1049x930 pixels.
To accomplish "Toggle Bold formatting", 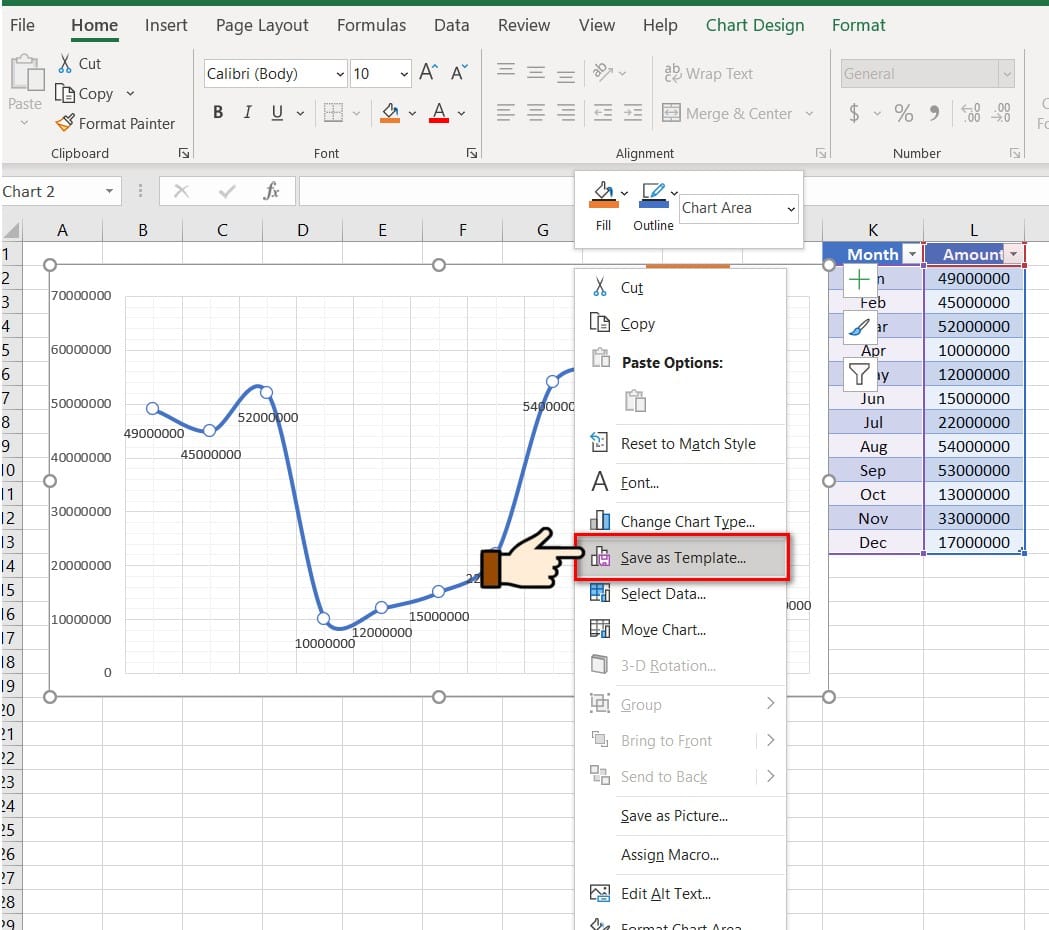I will click(218, 113).
